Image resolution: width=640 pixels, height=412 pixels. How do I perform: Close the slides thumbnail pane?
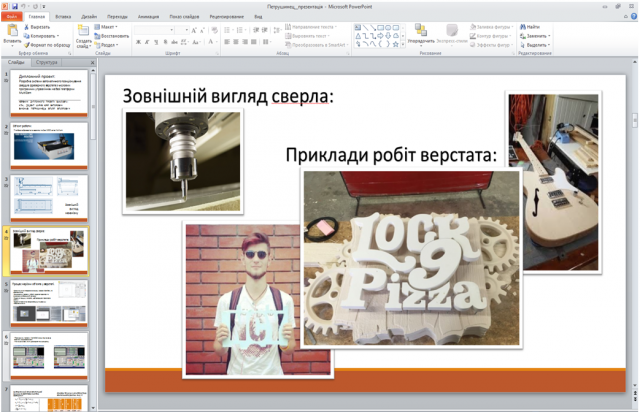pyautogui.click(x=92, y=62)
